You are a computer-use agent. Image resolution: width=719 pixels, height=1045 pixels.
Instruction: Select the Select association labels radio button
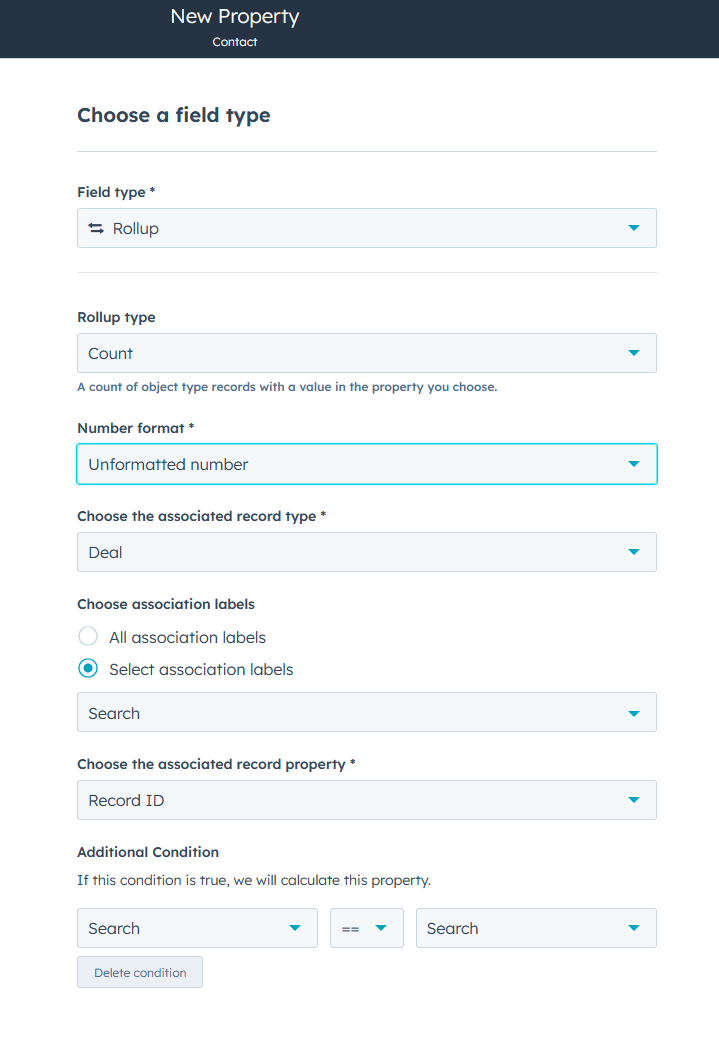(87, 668)
